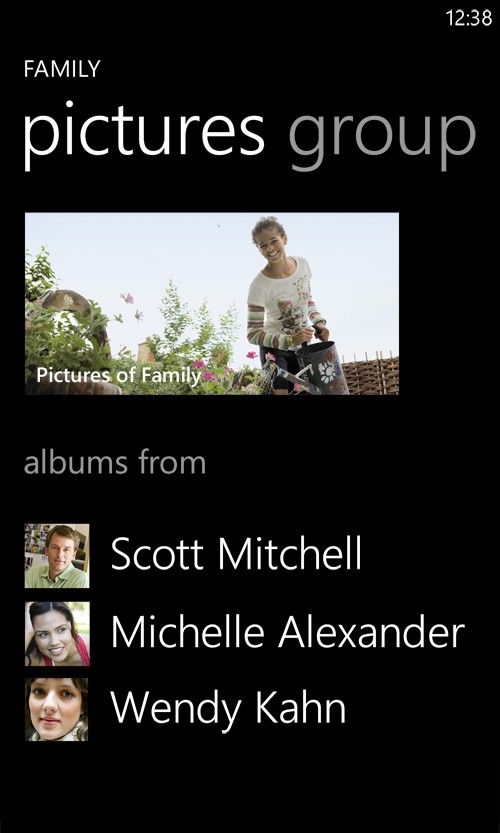Tap Scott Mitchell's profile photo
The width and height of the screenshot is (500, 833).
57,556
